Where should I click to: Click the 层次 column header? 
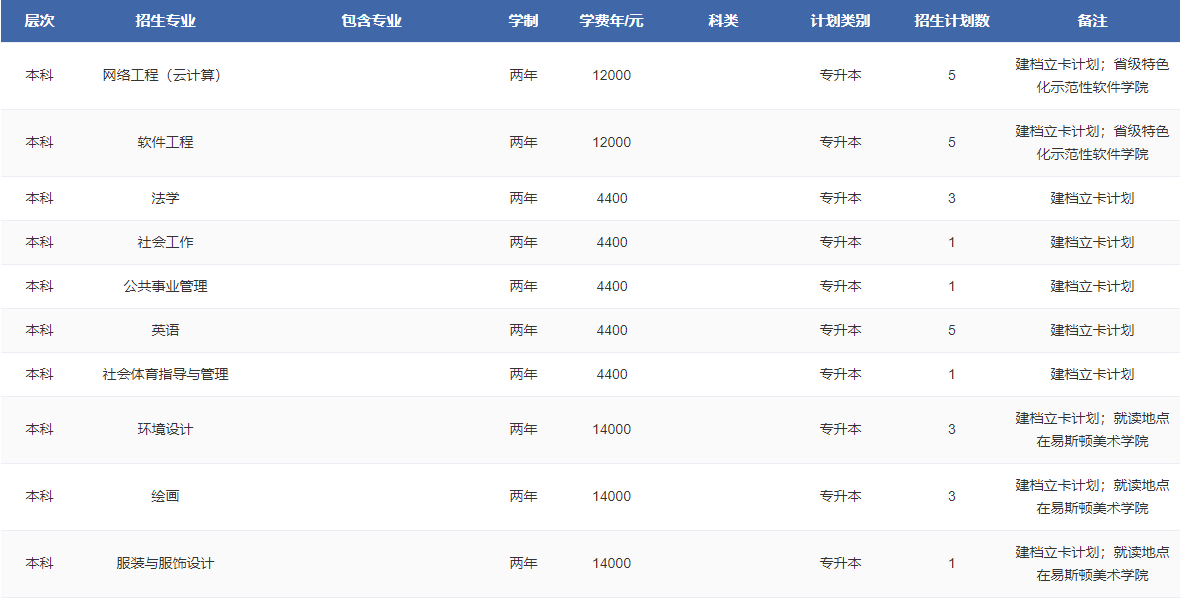coord(39,21)
